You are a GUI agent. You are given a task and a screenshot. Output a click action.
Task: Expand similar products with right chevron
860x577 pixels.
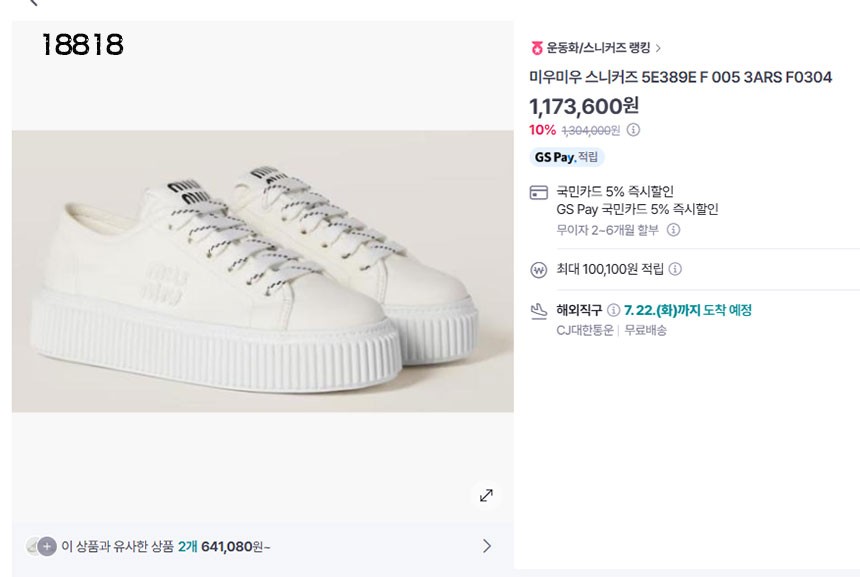(487, 546)
